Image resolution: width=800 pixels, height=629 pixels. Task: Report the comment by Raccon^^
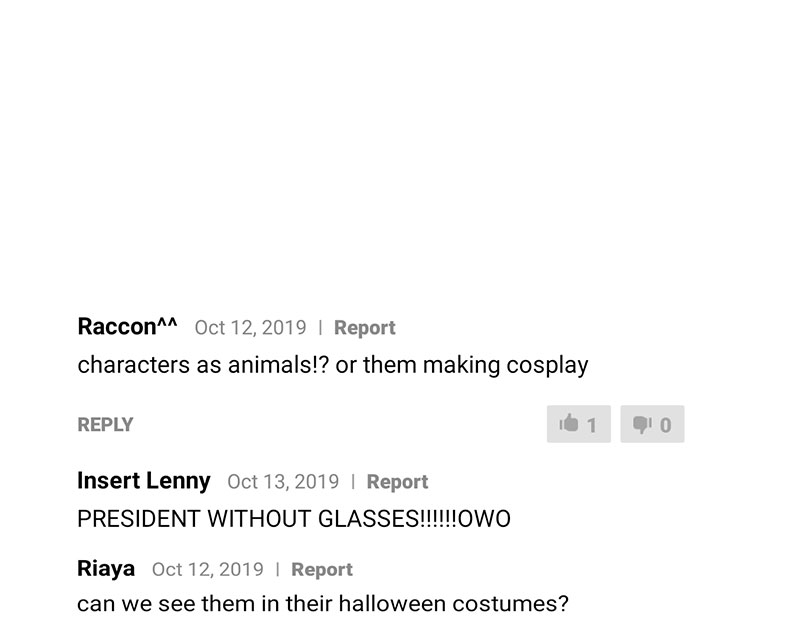pyautogui.click(x=364, y=328)
